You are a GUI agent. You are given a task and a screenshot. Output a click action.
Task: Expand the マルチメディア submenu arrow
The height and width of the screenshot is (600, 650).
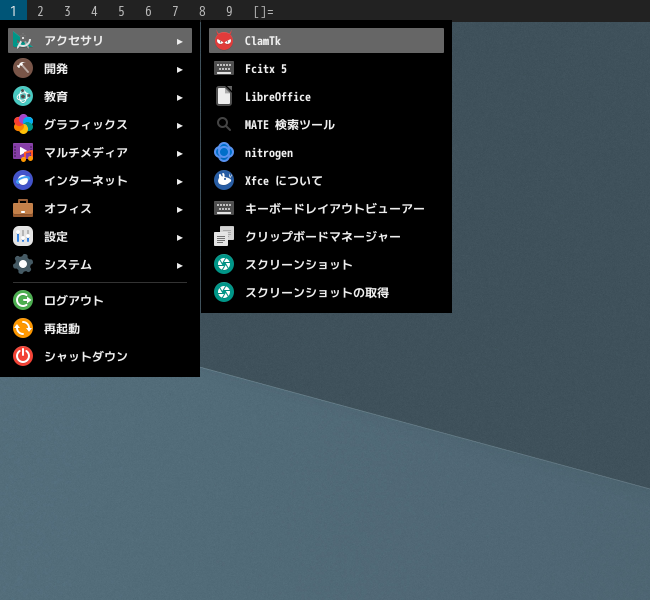tap(179, 153)
